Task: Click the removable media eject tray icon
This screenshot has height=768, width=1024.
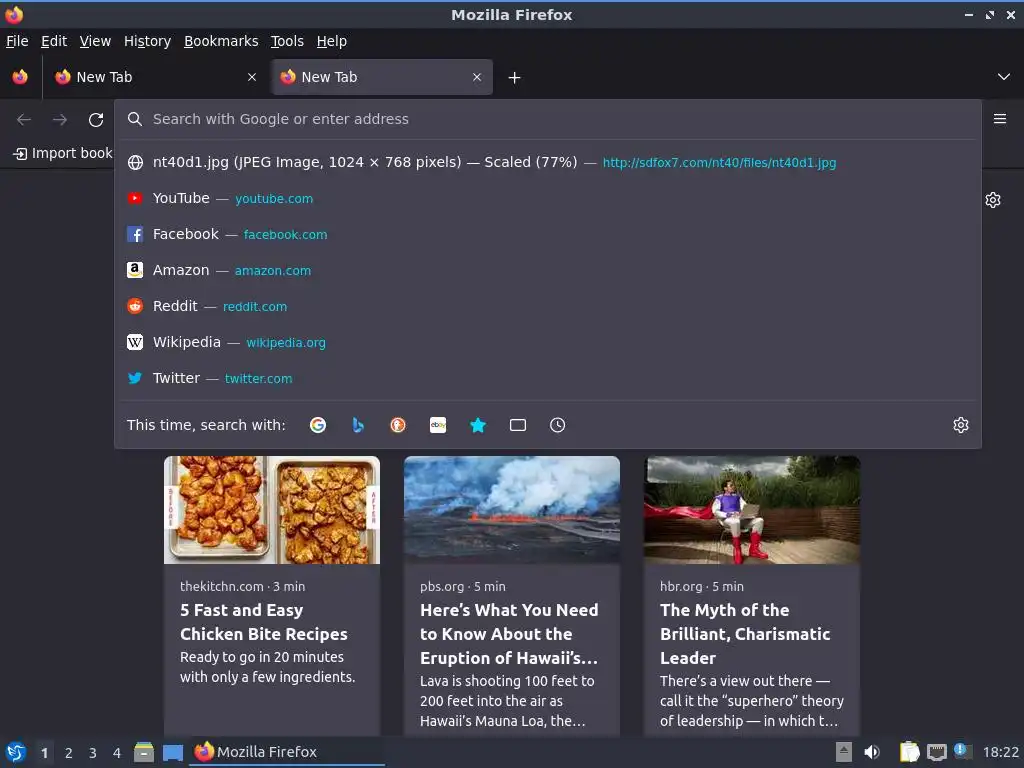Action: click(x=844, y=752)
